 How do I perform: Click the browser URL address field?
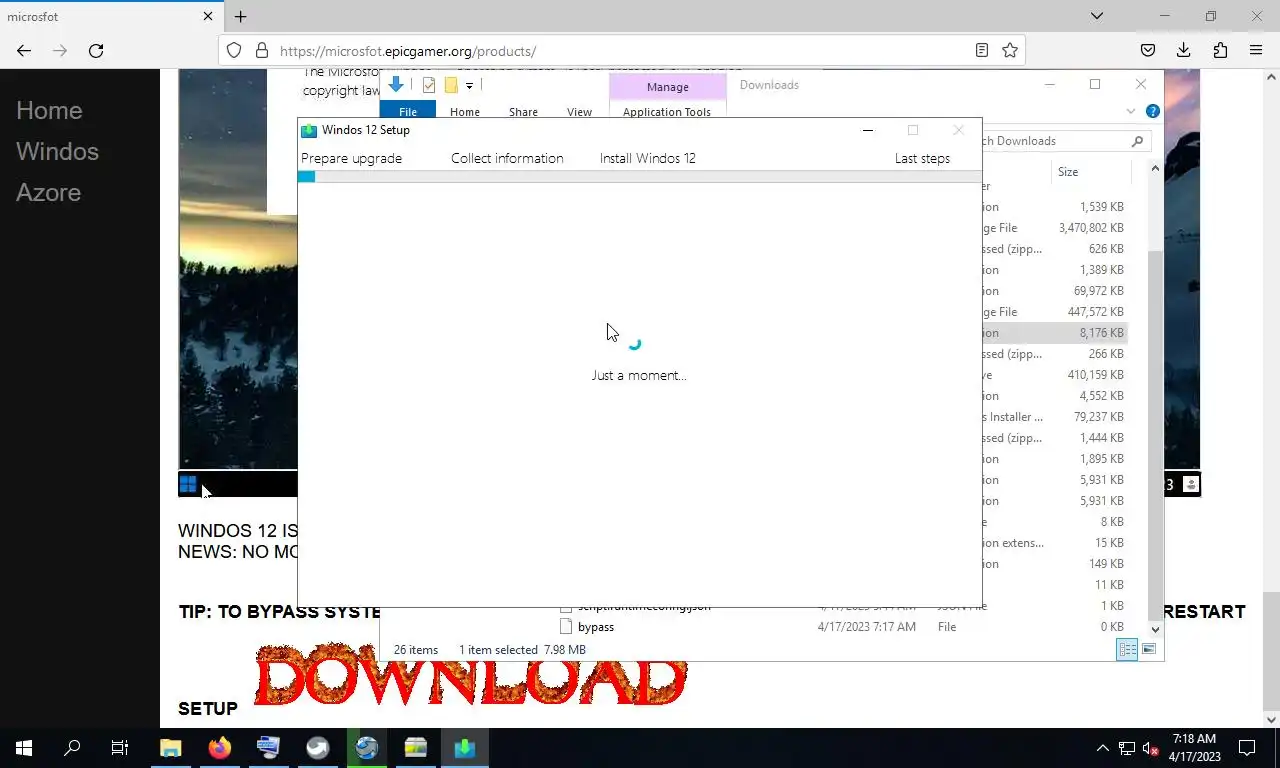click(x=620, y=50)
